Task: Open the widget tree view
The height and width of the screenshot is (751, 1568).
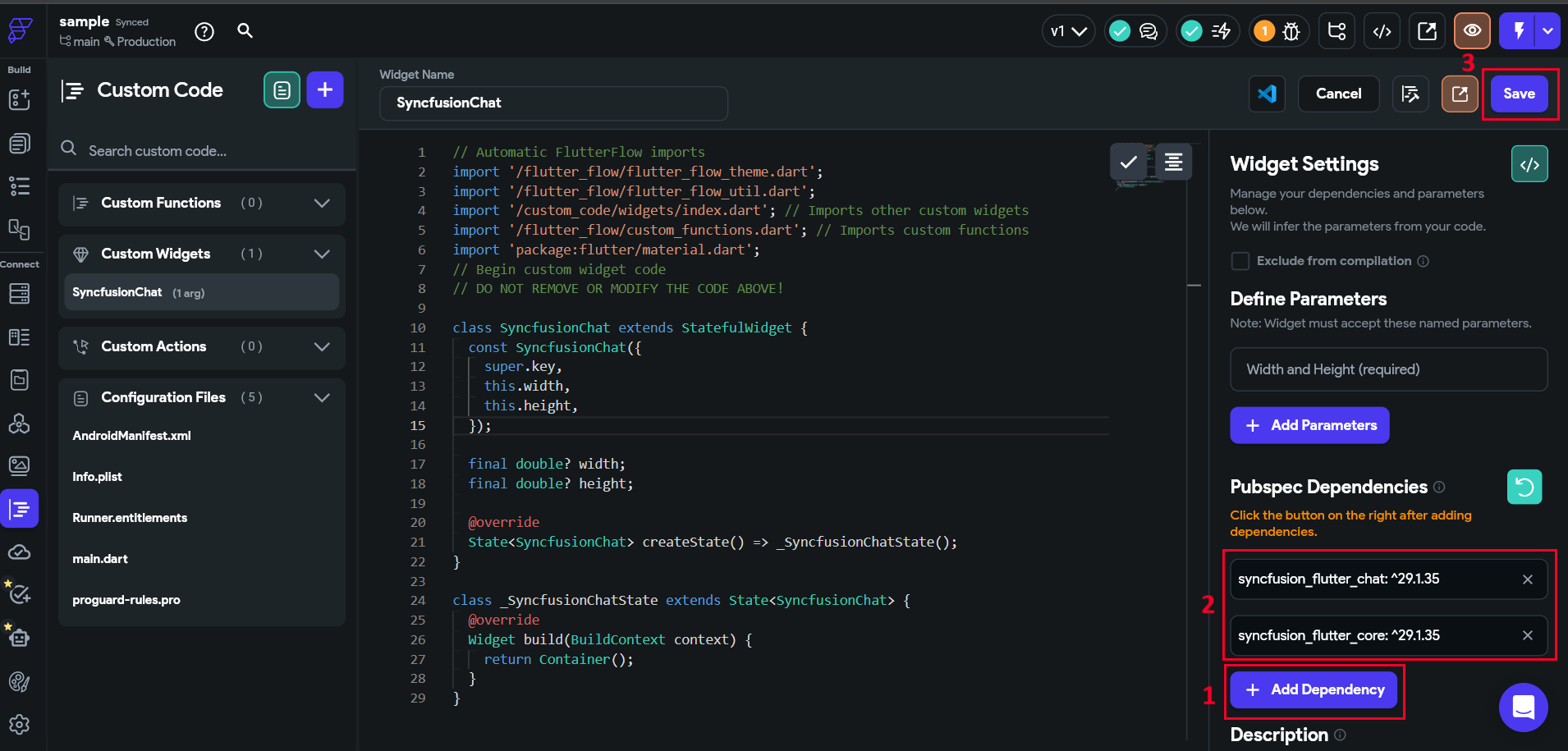Action: tap(1336, 30)
